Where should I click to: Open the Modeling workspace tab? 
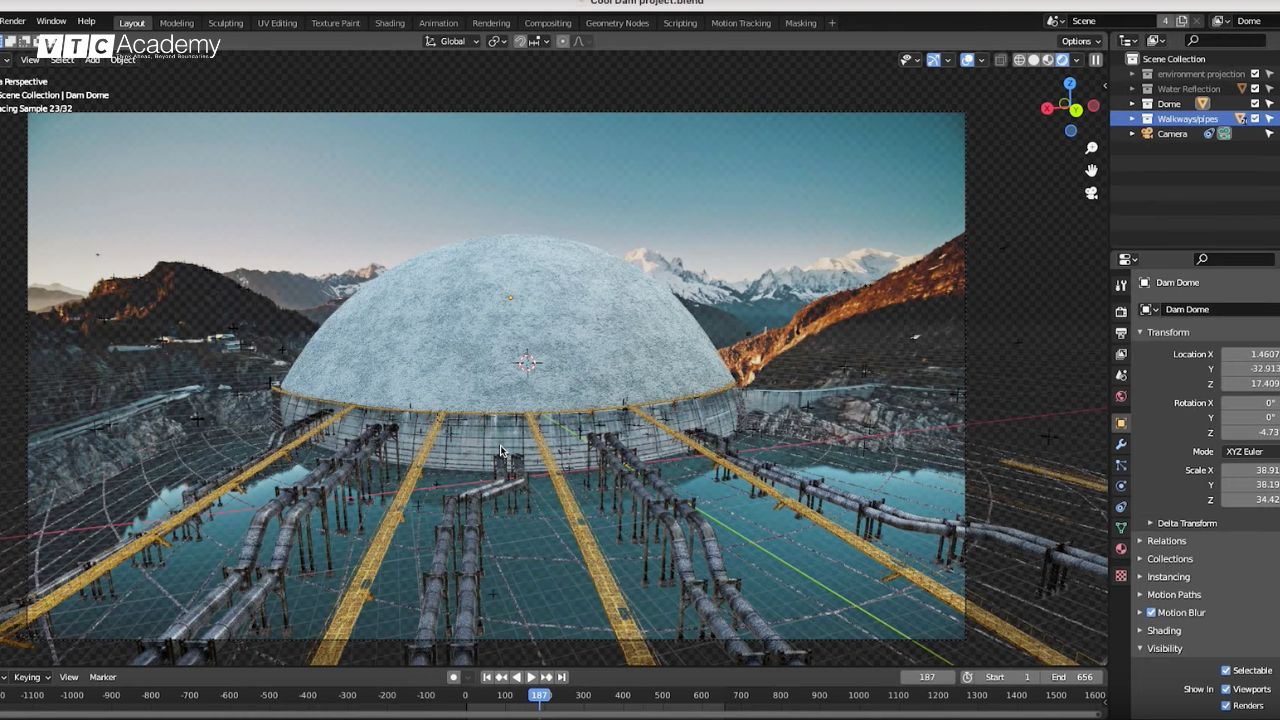pos(176,23)
